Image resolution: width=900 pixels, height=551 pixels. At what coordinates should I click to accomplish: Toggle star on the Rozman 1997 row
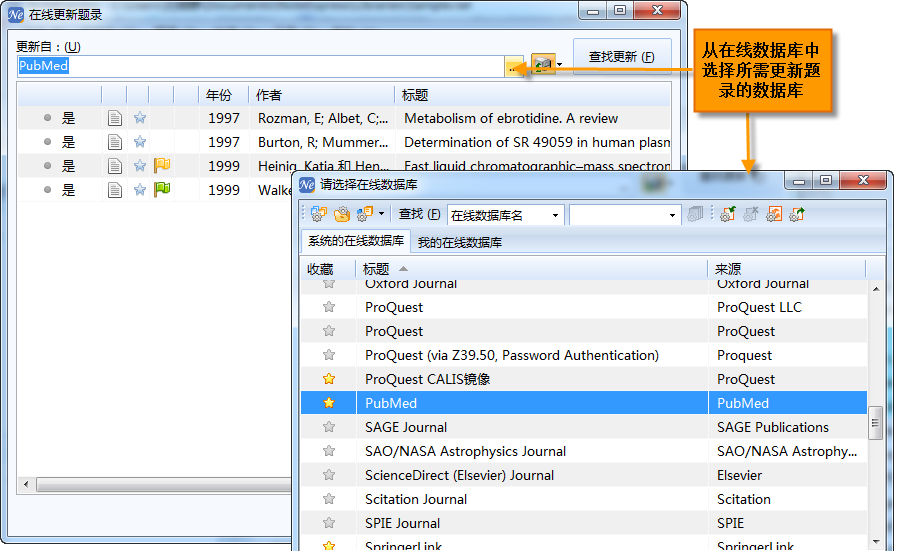click(x=139, y=118)
